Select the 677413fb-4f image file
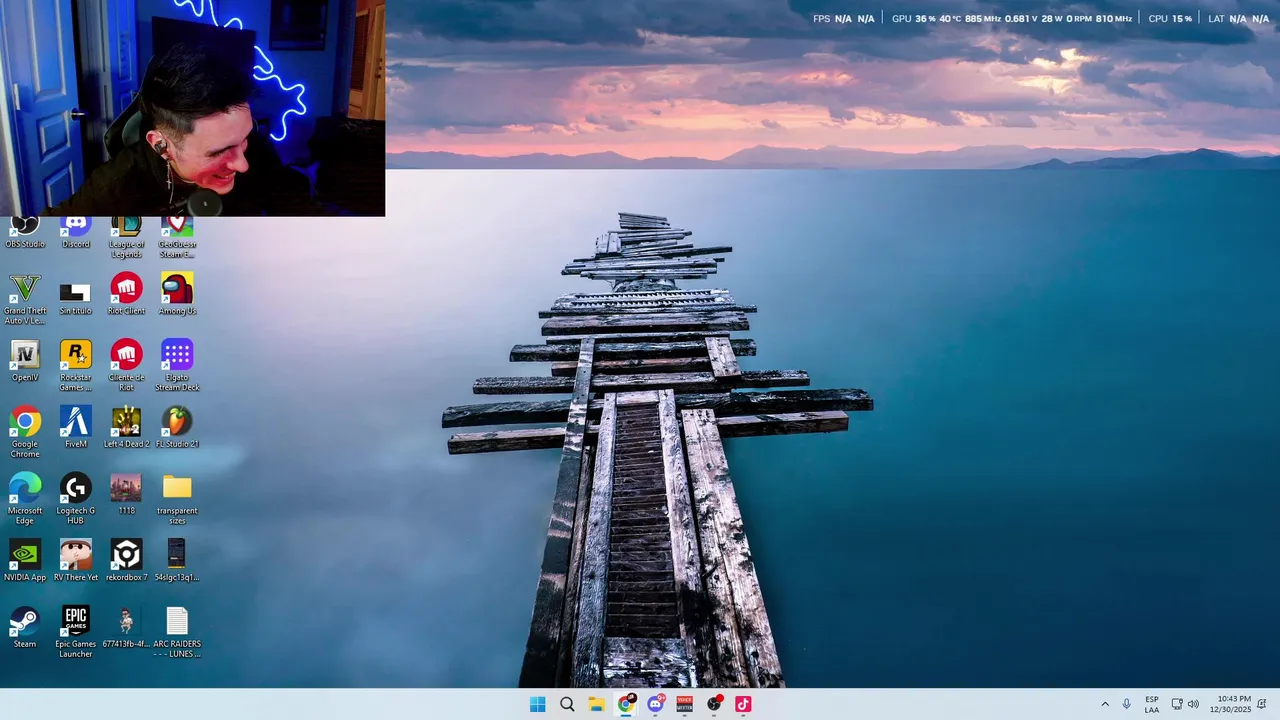Viewport: 1280px width, 720px height. [x=126, y=627]
